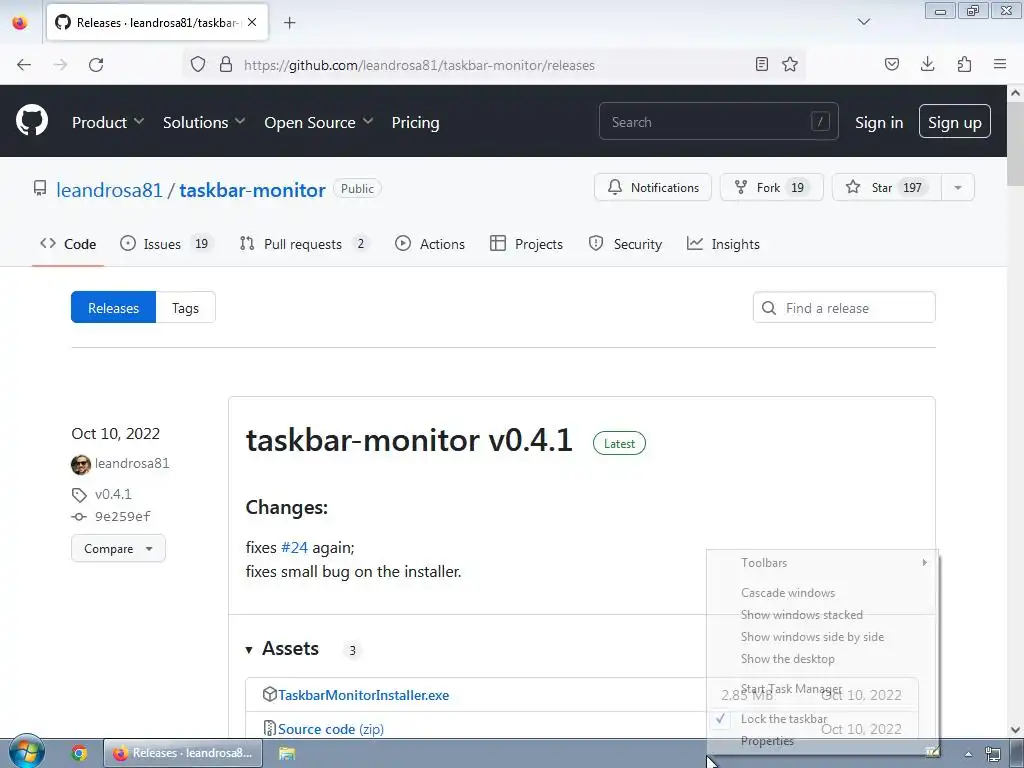Viewport: 1024px width, 768px height.
Task: Open the taskbar-monitor repository link
Action: (x=252, y=190)
